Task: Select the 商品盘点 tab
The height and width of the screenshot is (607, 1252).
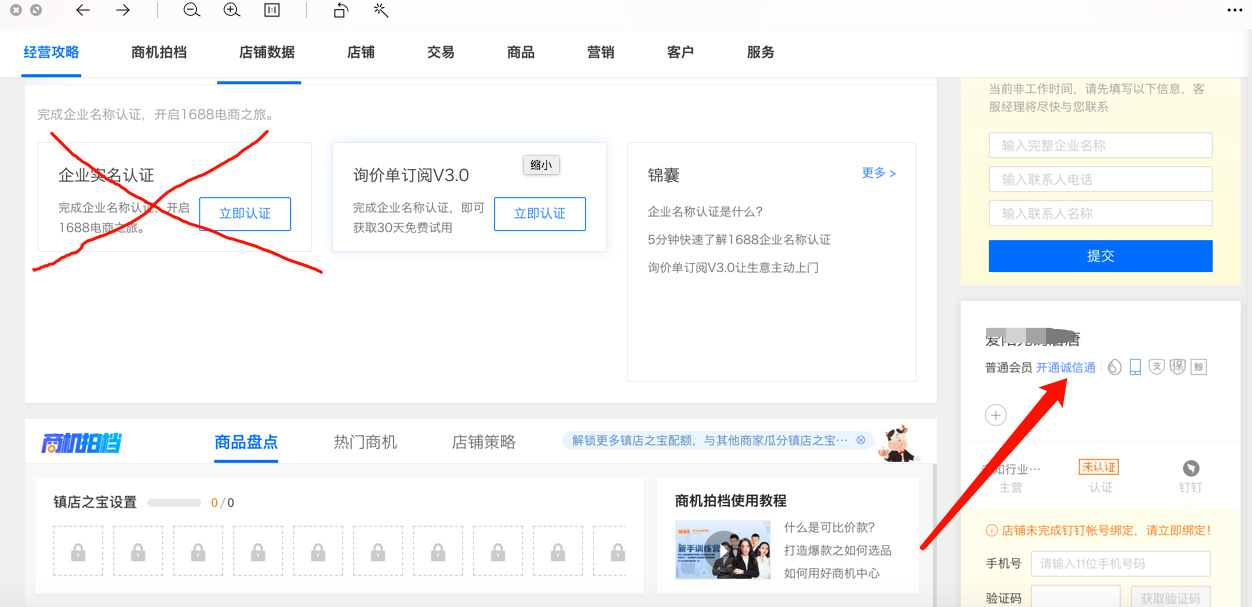Action: [x=246, y=442]
